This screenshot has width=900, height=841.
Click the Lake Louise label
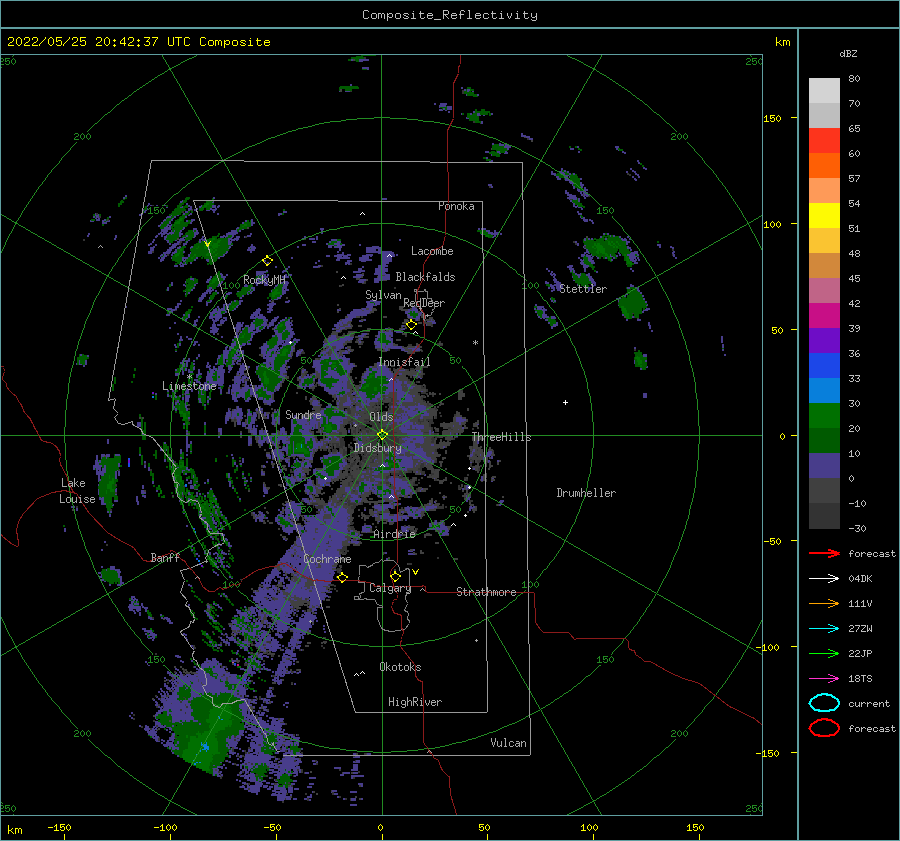click(x=77, y=491)
